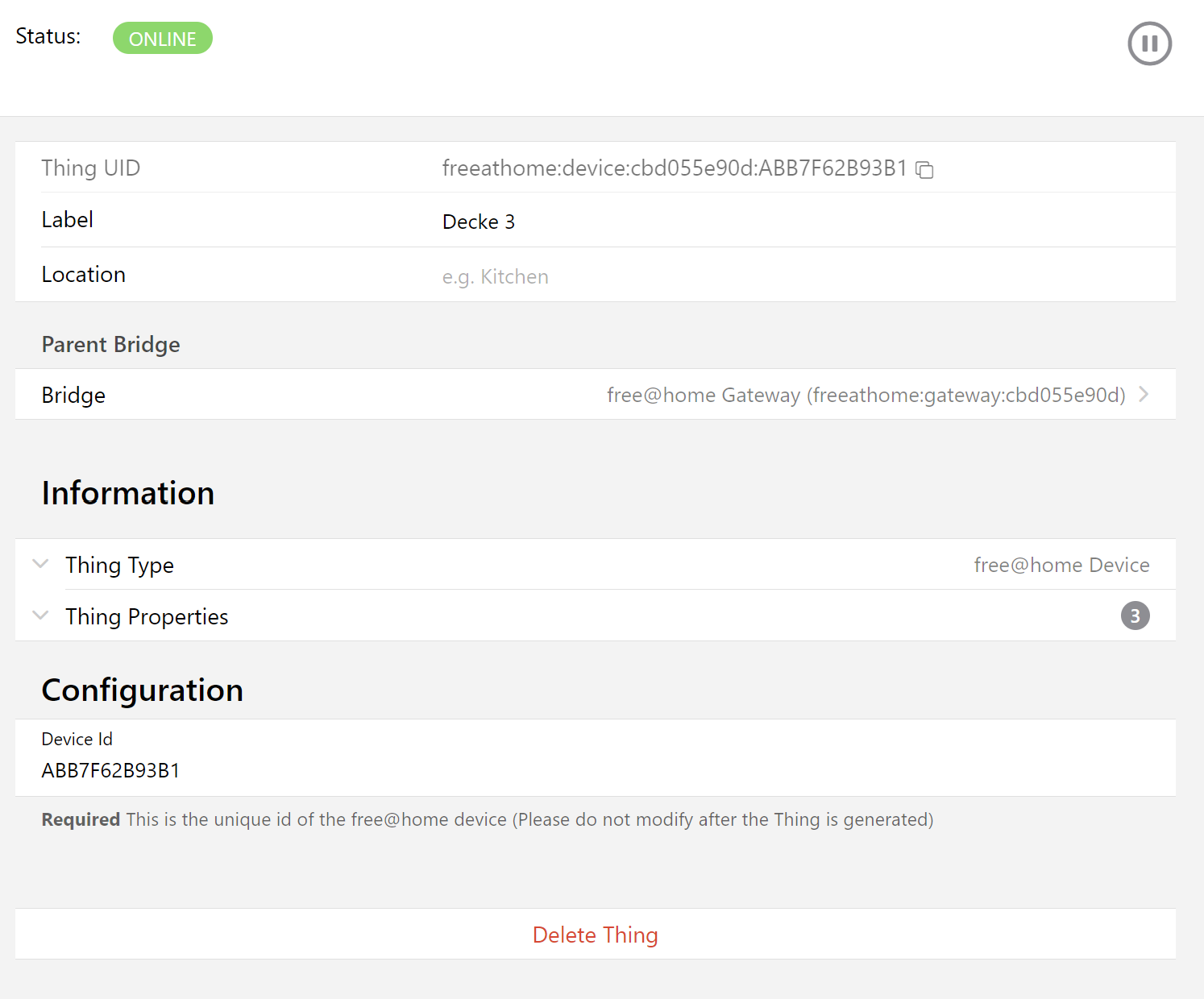Screen dimensions: 1204x999
Task: Click the free@home Device thing type value
Action: [x=1062, y=565]
